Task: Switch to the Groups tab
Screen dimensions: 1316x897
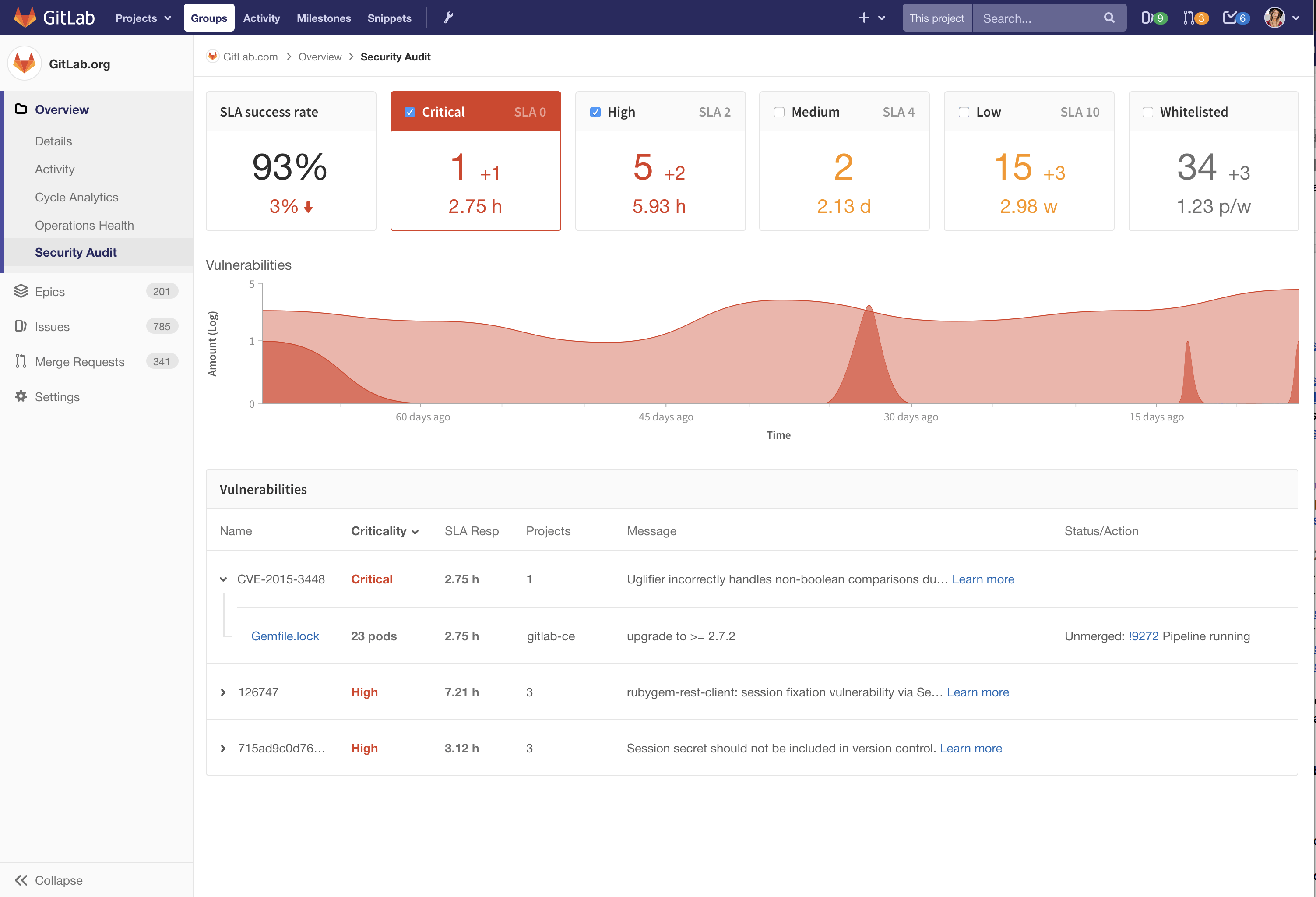Action: tap(209, 18)
